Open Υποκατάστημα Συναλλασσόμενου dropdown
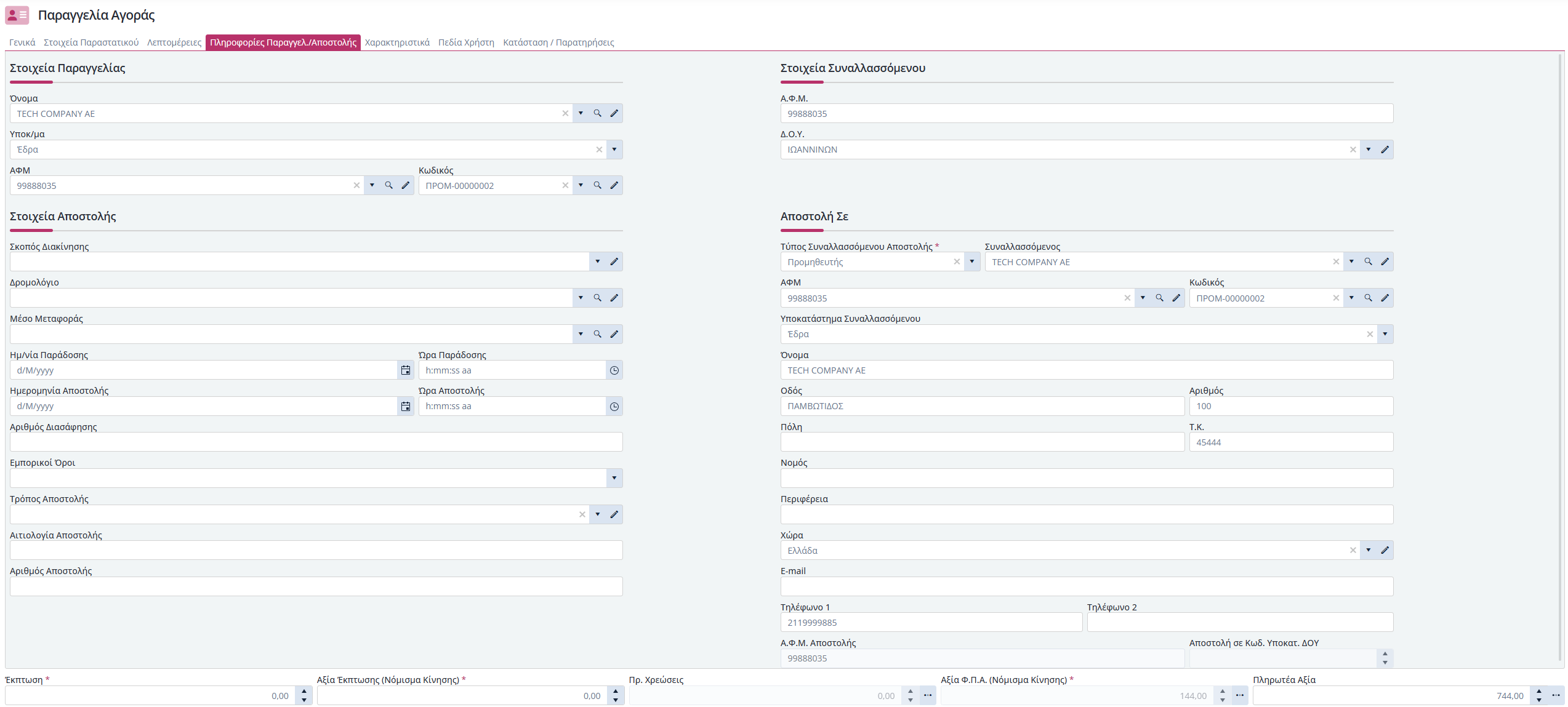 click(1385, 334)
